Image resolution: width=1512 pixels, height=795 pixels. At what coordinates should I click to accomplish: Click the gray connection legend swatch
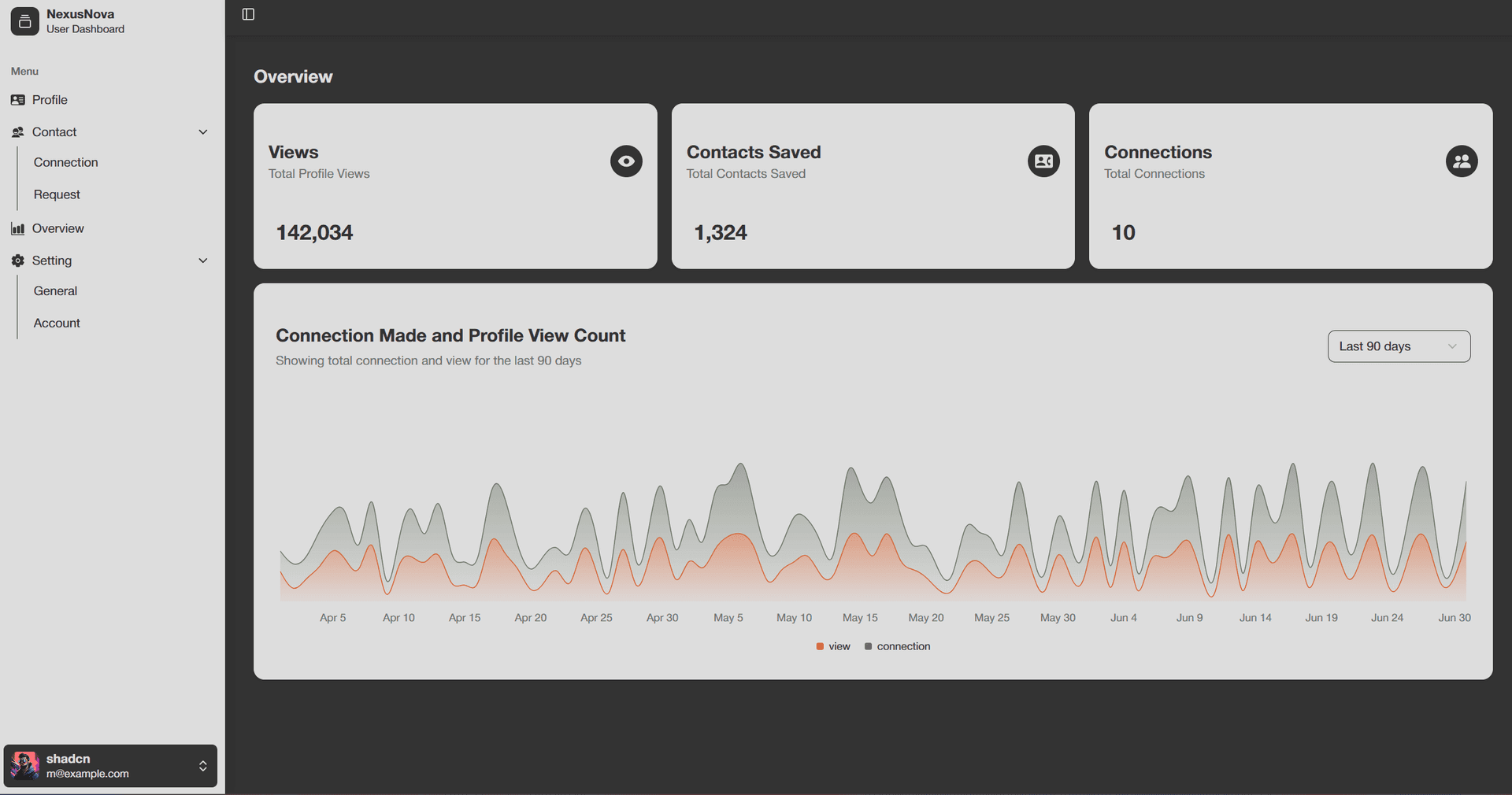[x=868, y=646]
